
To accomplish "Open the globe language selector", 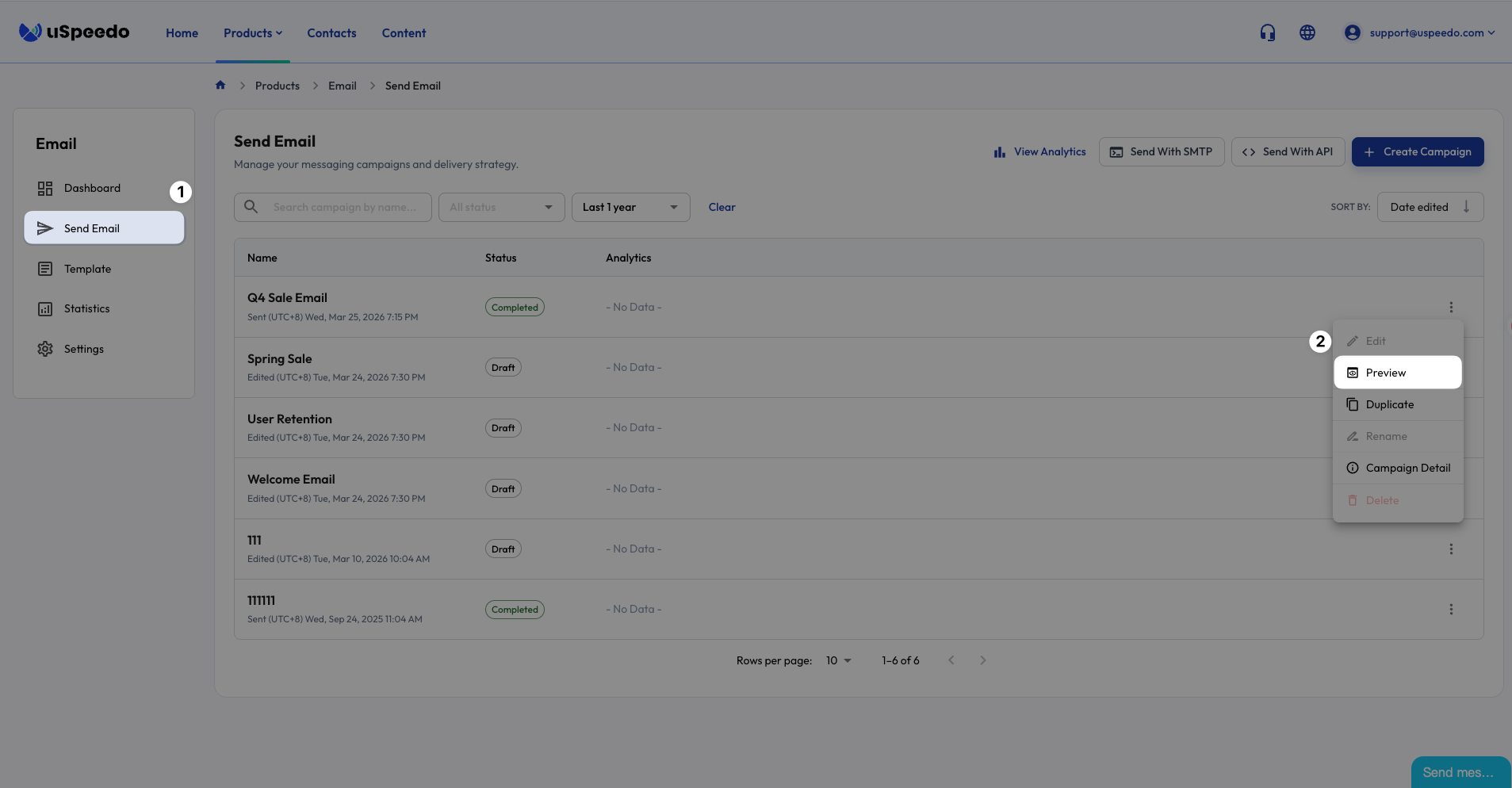I will coord(1307,33).
